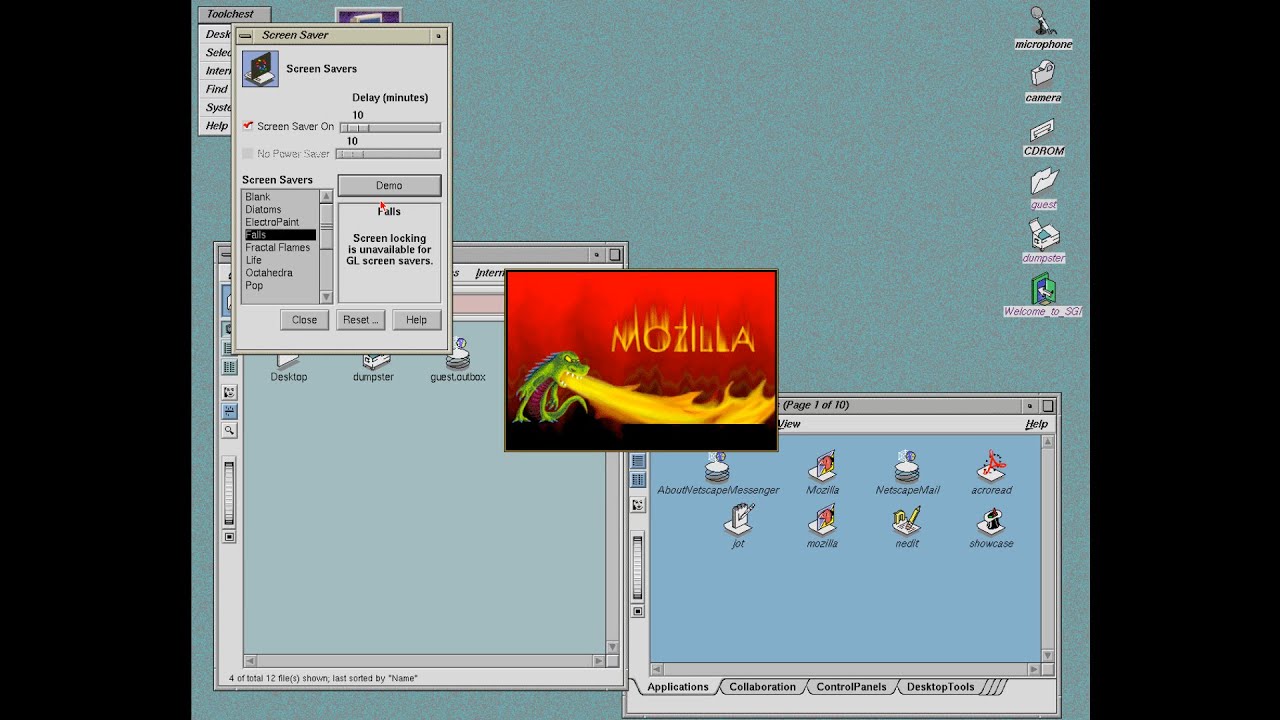1280x720 pixels.
Task: Open the Toolchest Help menu
Action: point(217,126)
